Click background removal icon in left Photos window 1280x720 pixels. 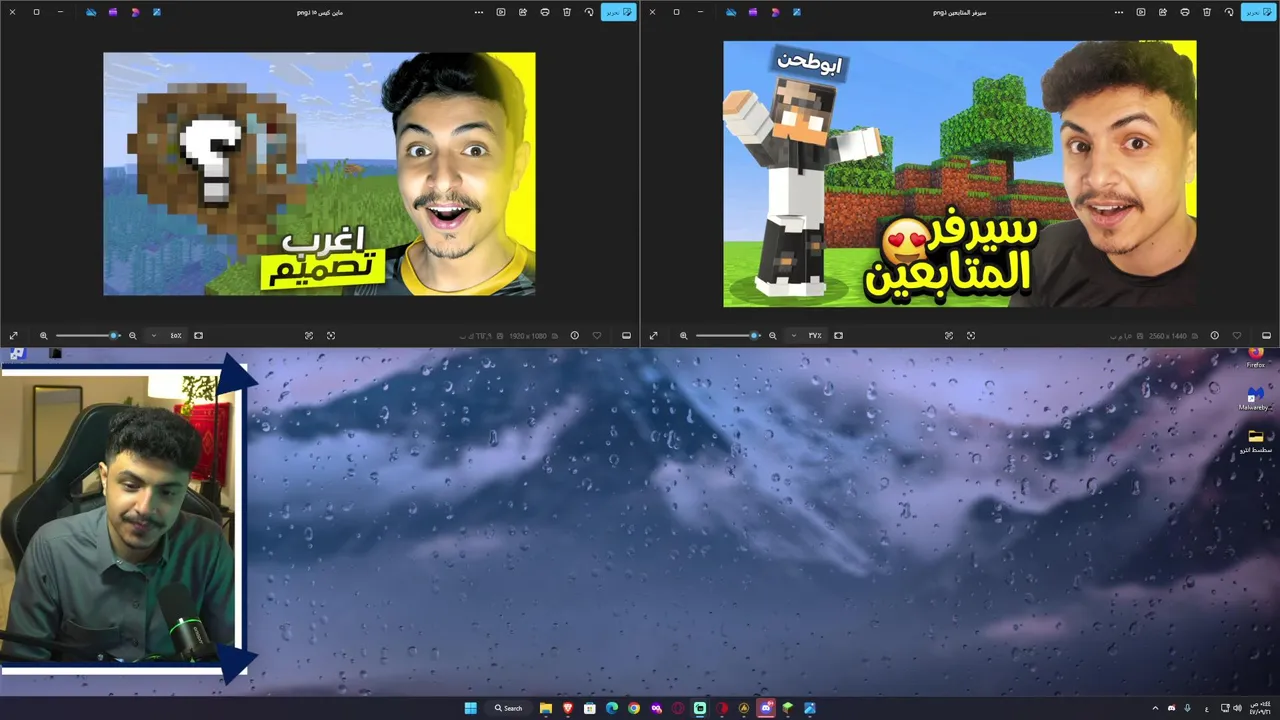coord(309,336)
